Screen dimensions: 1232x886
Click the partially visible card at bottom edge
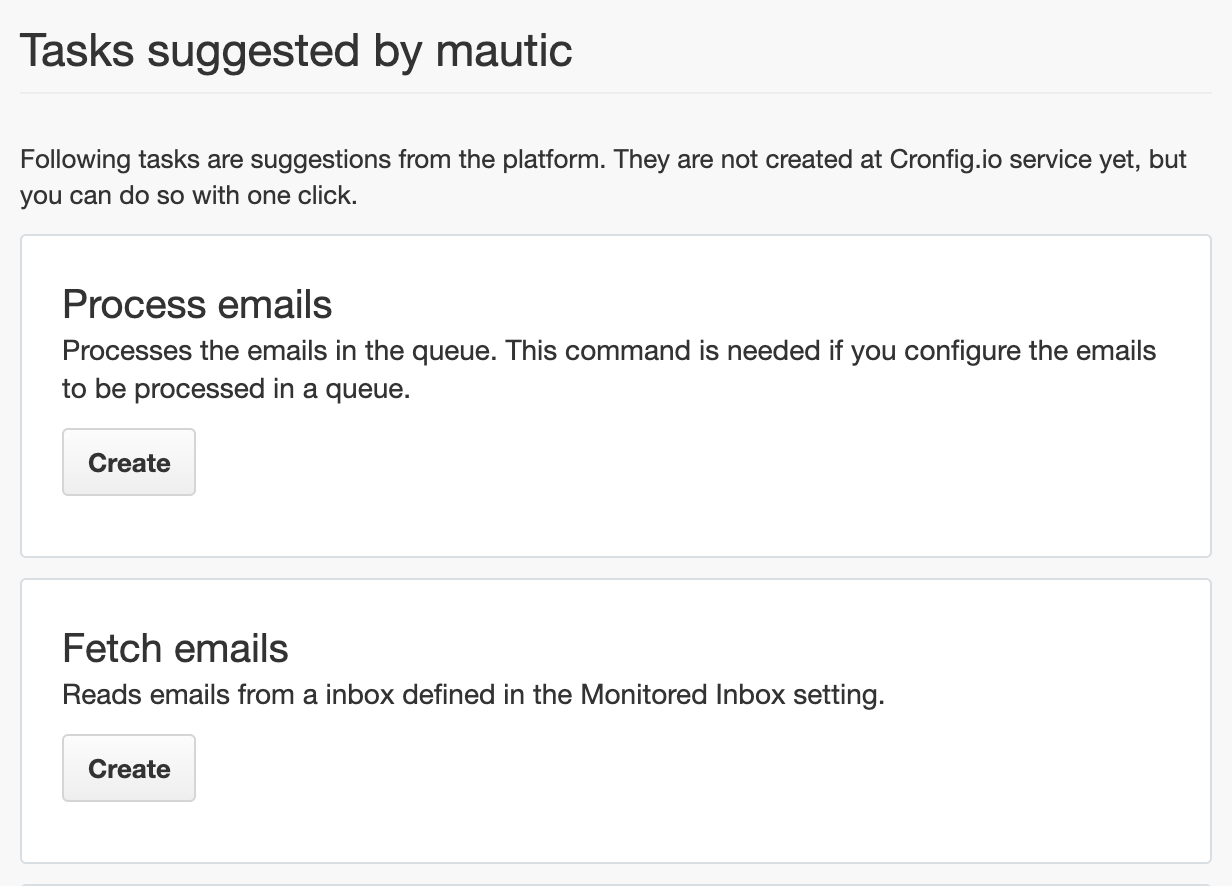click(x=616, y=884)
